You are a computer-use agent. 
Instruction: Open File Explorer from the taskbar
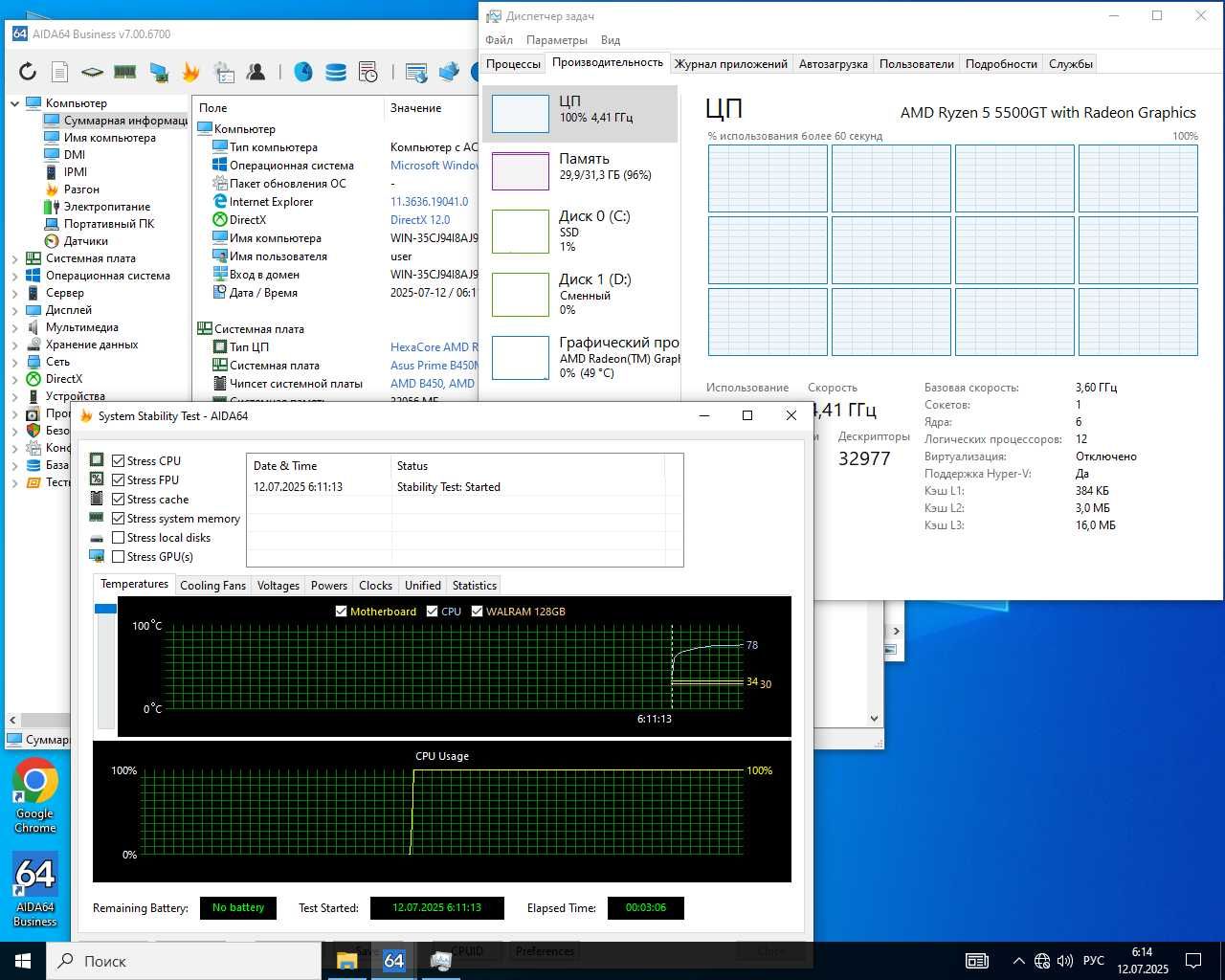[346, 960]
